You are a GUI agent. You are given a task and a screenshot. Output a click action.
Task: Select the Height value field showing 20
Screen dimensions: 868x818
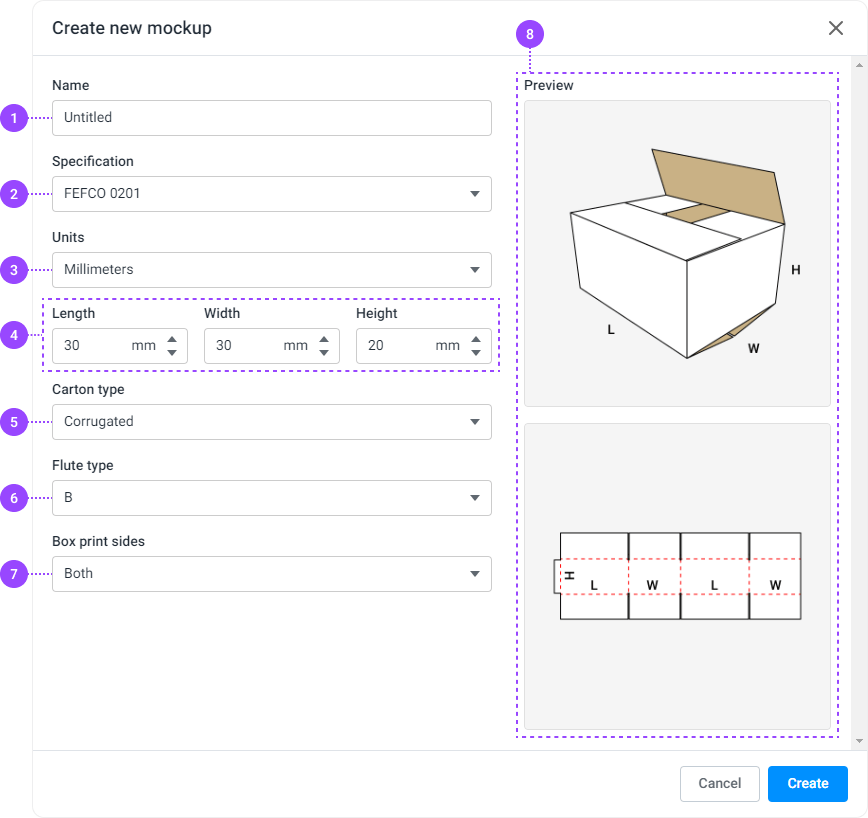[405, 346]
